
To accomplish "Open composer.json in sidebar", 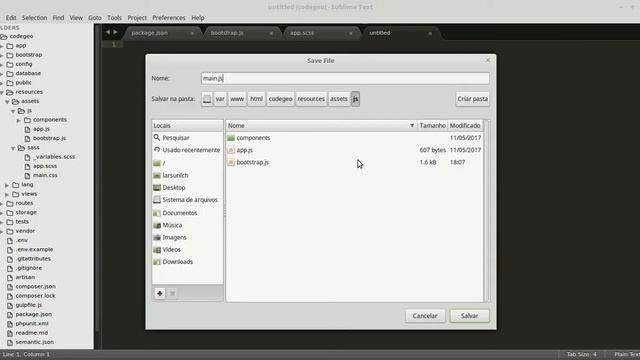I will point(31,287).
